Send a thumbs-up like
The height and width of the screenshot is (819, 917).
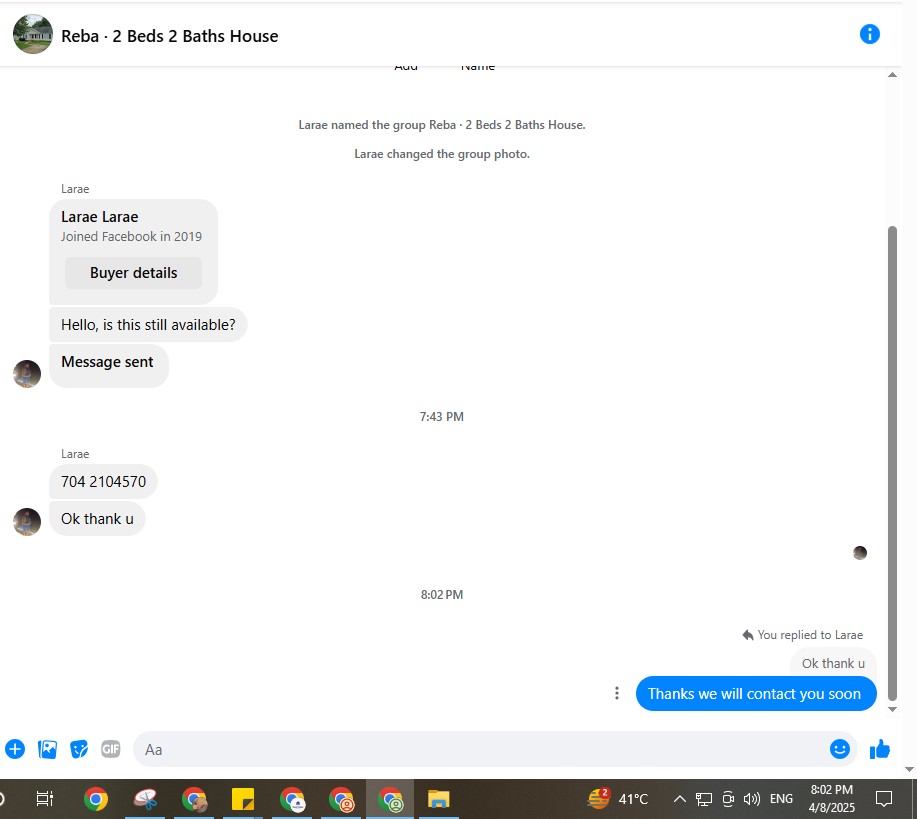point(880,749)
